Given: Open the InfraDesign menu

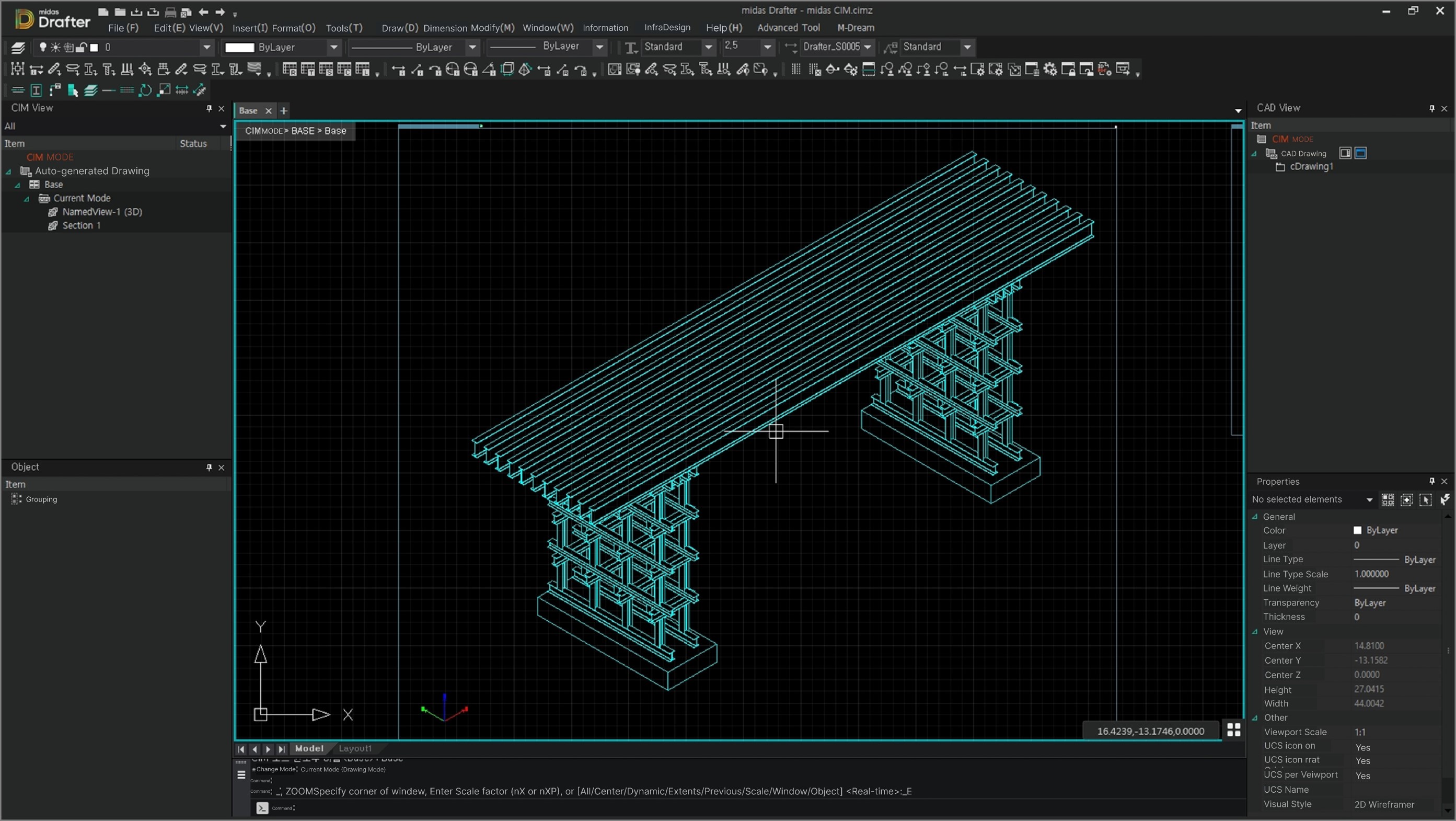Looking at the screenshot, I should [667, 27].
